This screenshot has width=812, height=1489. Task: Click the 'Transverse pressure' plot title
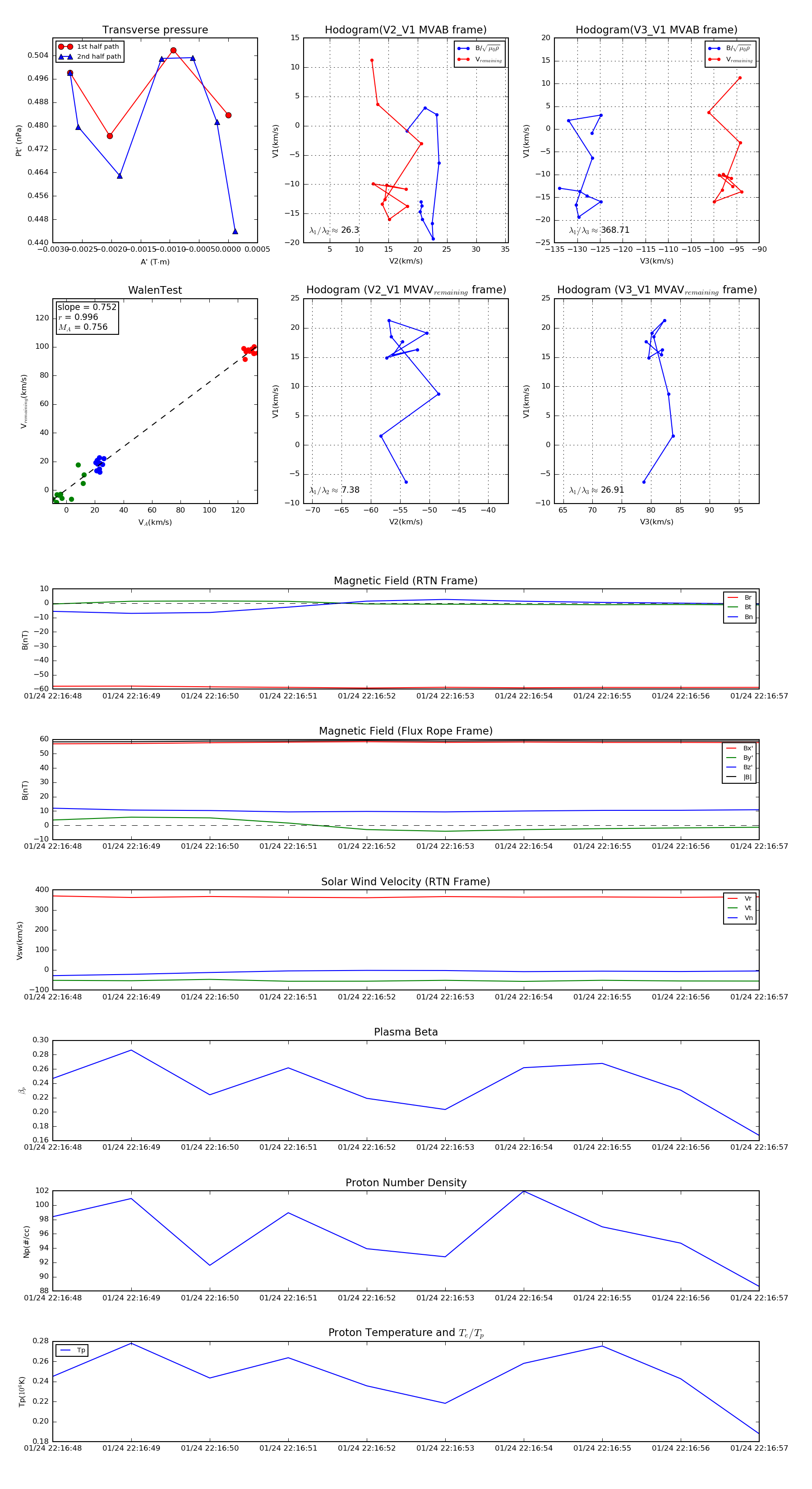[155, 30]
